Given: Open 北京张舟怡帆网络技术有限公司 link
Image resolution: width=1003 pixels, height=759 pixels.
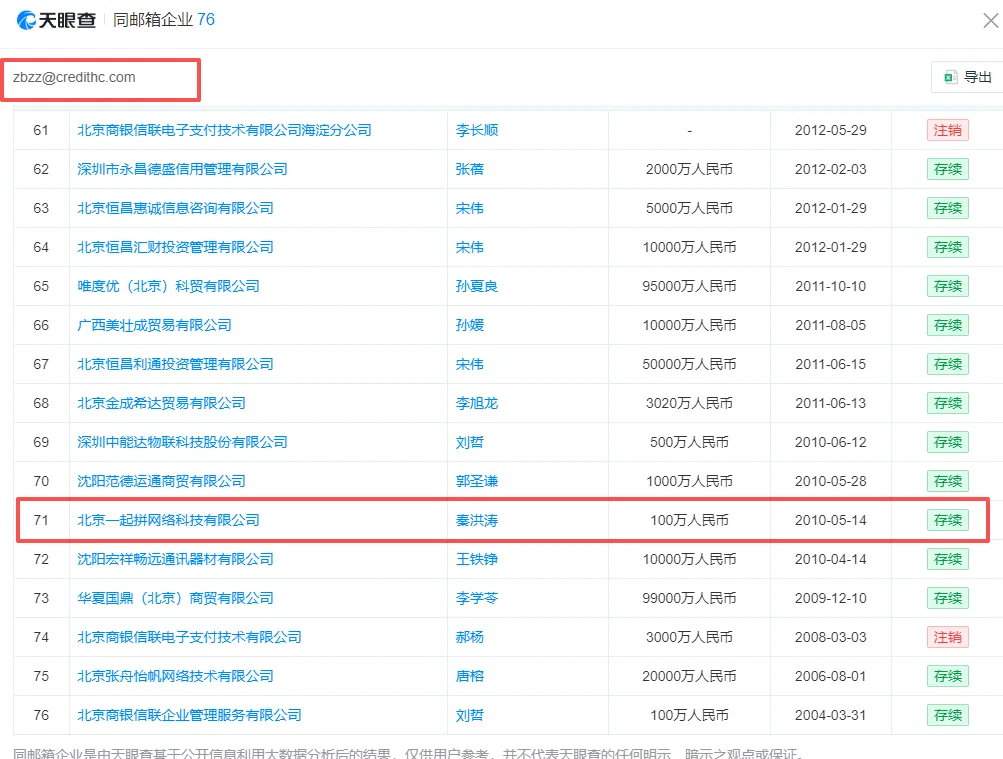Looking at the screenshot, I should (x=175, y=677).
